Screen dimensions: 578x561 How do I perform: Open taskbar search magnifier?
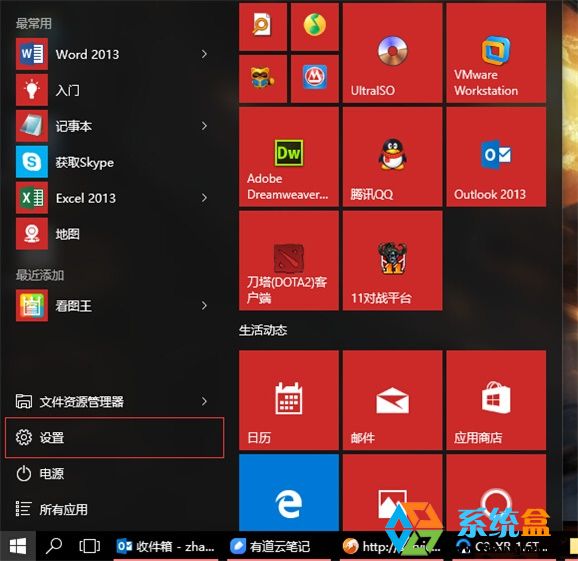click(54, 546)
